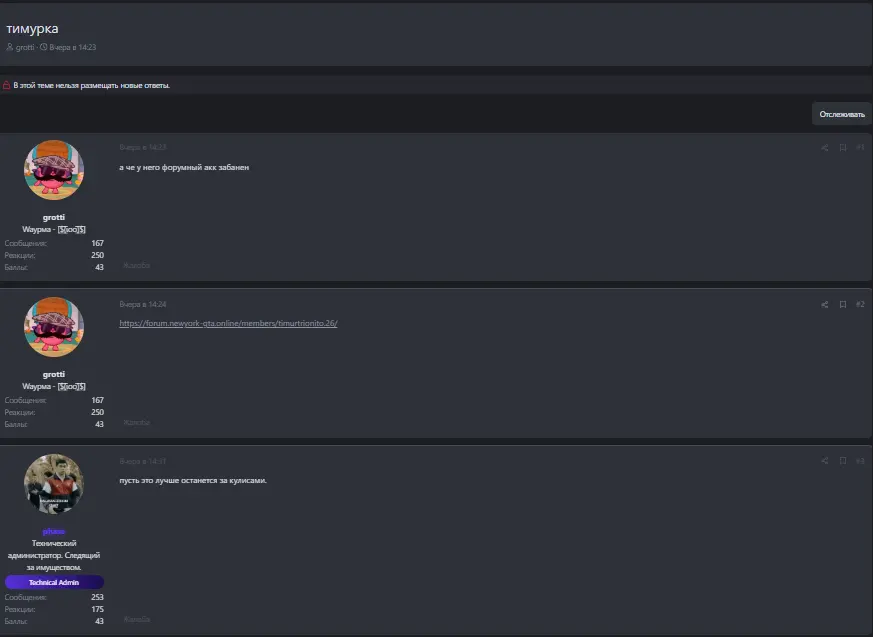Open phase's avatar in third post
Image resolution: width=873 pixels, height=637 pixels.
[x=54, y=484]
